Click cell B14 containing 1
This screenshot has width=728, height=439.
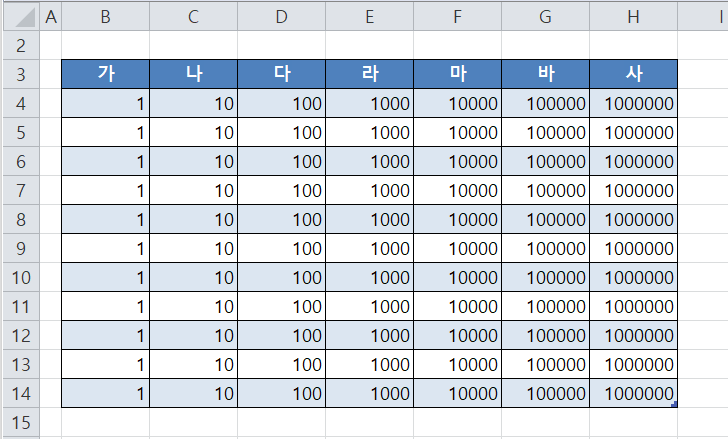(x=105, y=393)
